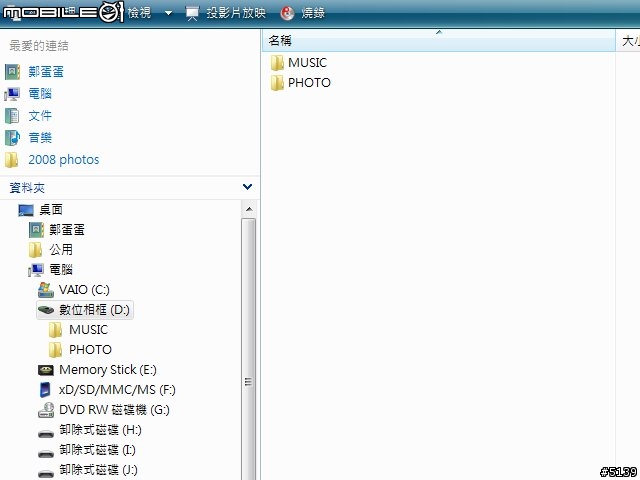This screenshot has width=640, height=480.
Task: Select MUSIC folder in the tree
Action: click(x=89, y=330)
